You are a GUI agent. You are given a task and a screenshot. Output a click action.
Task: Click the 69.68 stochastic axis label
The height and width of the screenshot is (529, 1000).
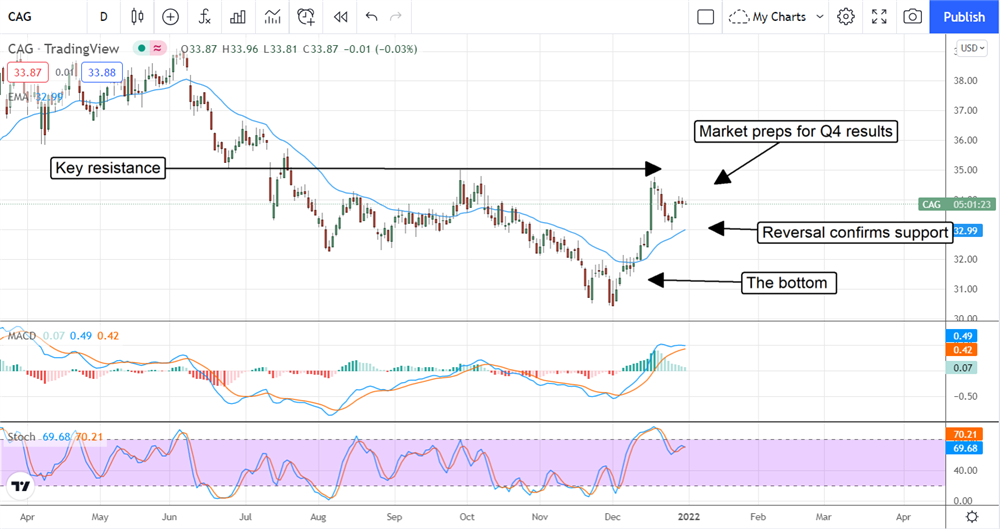pos(965,448)
